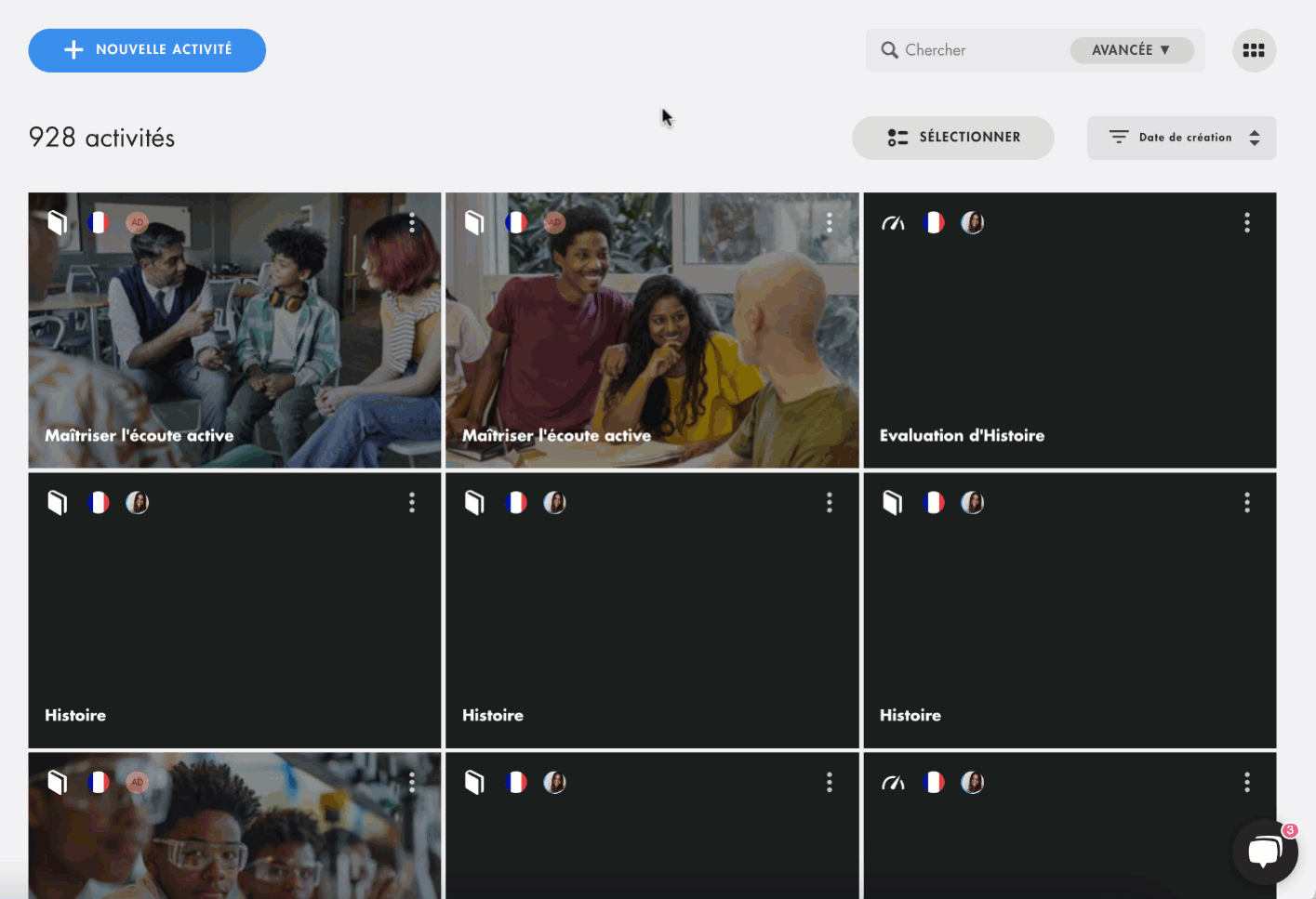1316x899 pixels.
Task: Click French flag on laughing students photo card
Action: coord(516,223)
